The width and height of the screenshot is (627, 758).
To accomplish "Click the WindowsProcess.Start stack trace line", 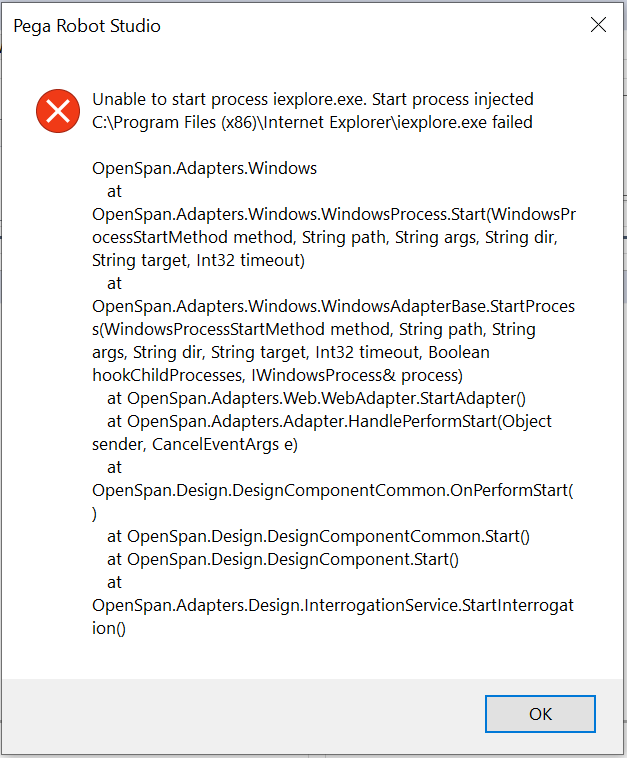I will pos(334,214).
